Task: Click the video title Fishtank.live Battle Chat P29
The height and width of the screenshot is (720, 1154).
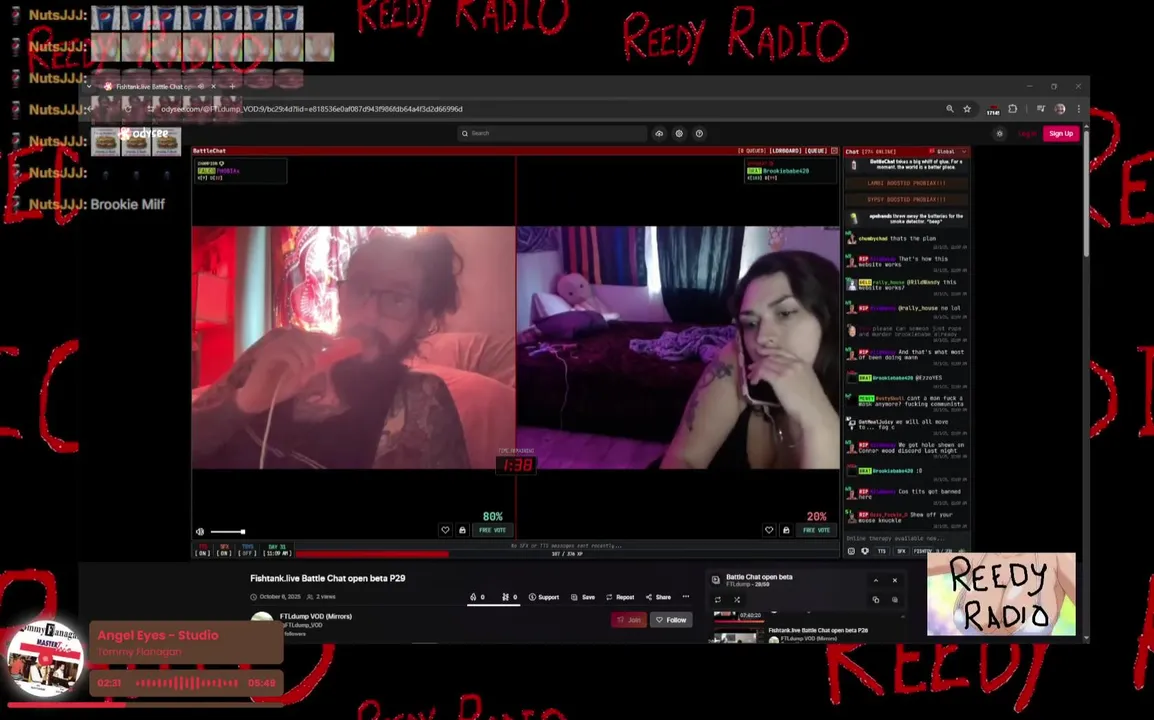Action: tap(328, 579)
